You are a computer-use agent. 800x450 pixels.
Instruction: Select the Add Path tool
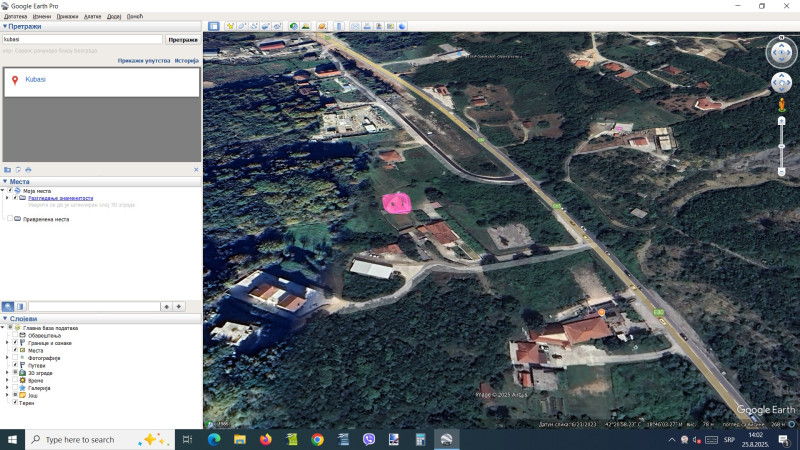point(256,26)
